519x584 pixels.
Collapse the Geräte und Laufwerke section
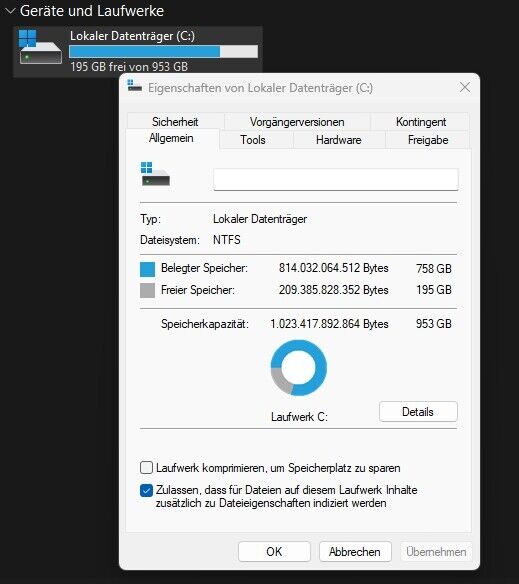pyautogui.click(x=10, y=11)
